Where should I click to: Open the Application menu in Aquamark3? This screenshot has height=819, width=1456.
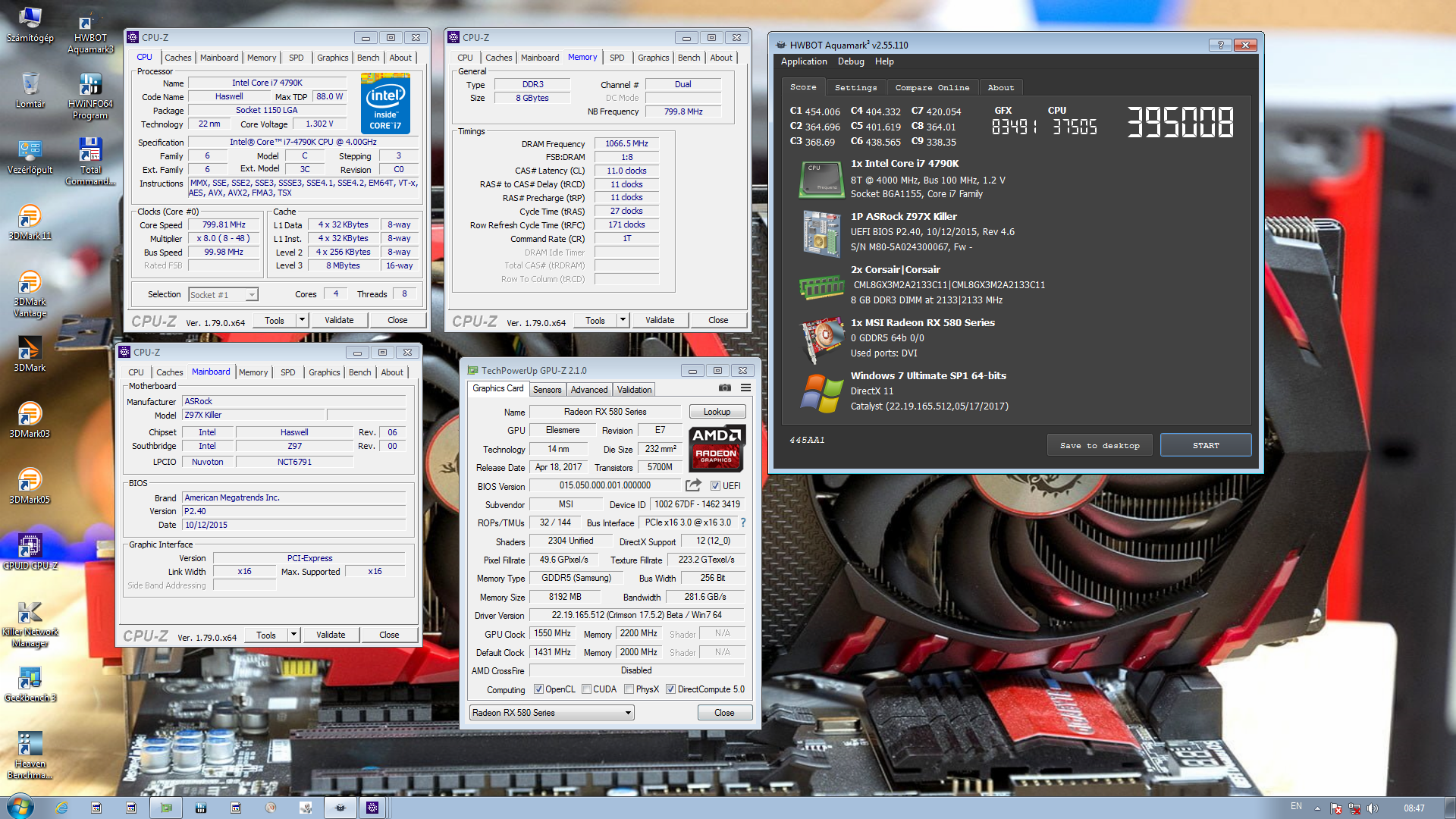804,61
